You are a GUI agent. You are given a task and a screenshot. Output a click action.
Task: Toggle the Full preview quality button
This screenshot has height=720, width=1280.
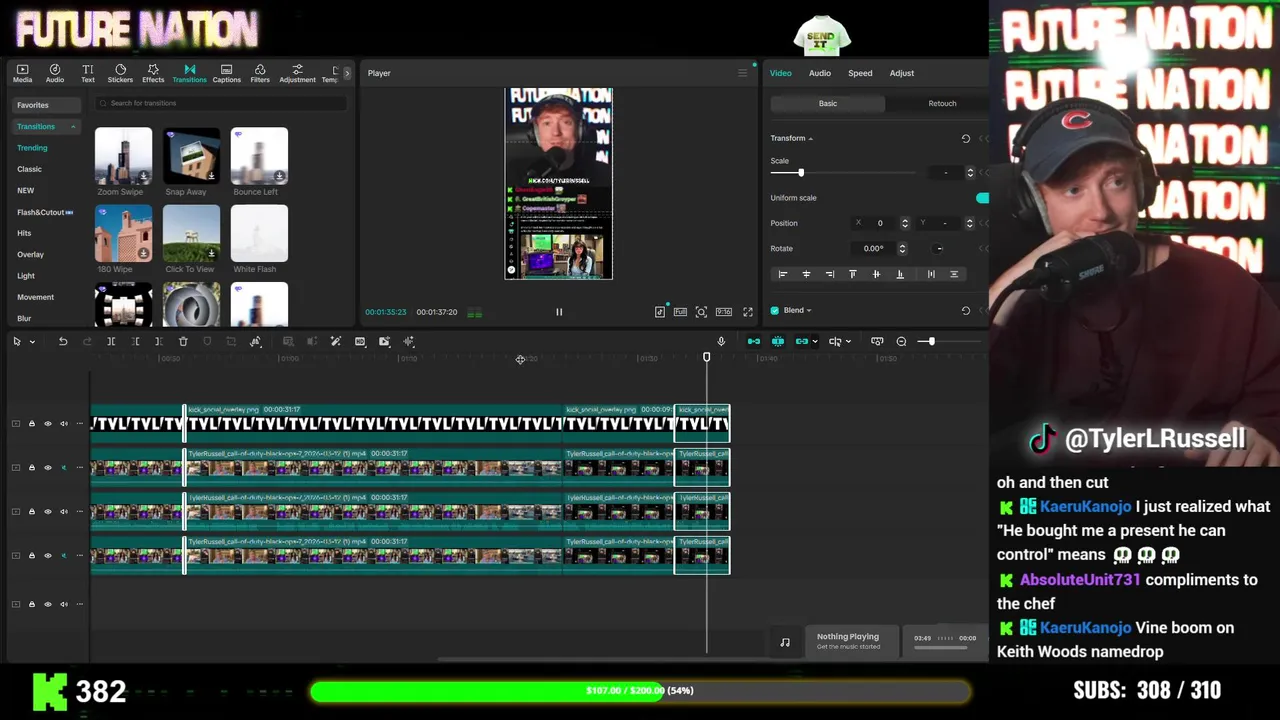(680, 312)
